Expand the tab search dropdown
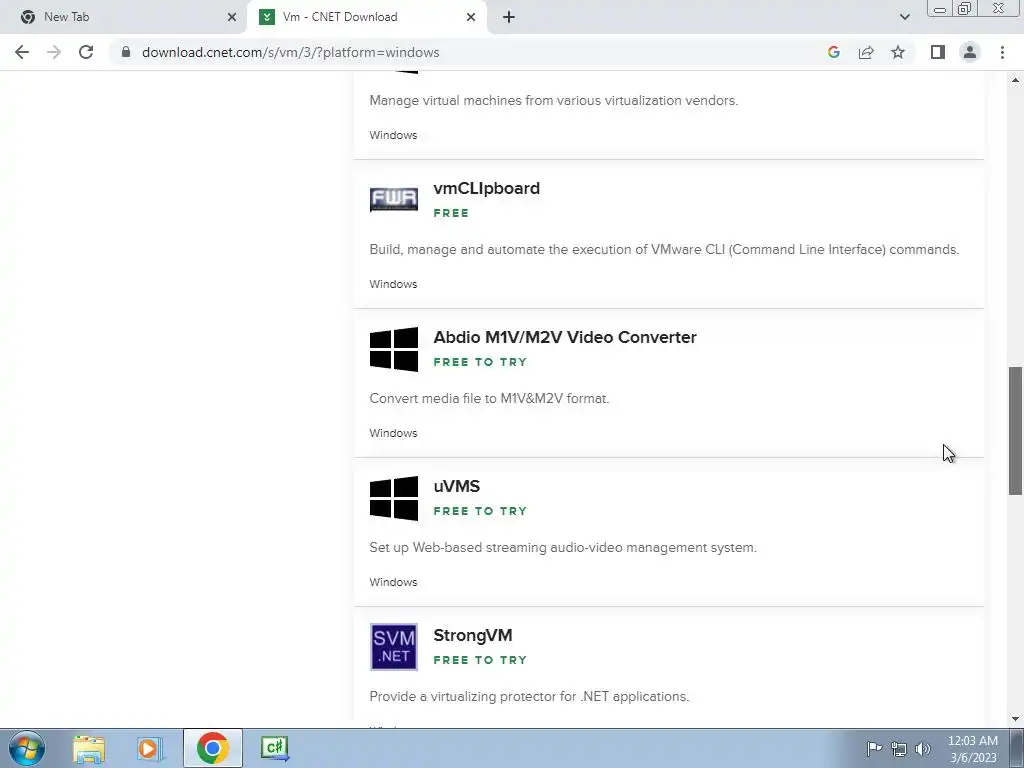 coord(904,17)
